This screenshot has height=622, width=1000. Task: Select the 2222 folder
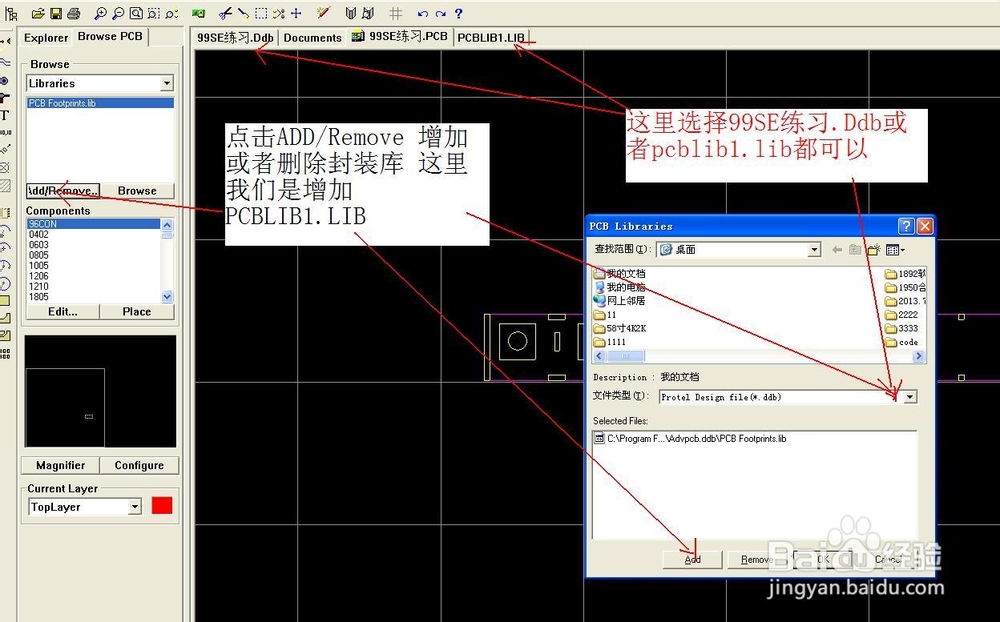902,315
